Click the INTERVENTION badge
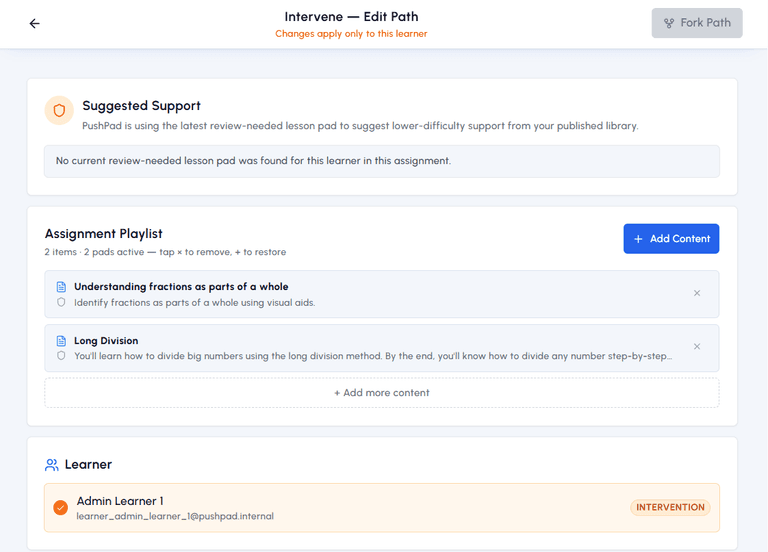This screenshot has height=552, width=768. (x=670, y=507)
